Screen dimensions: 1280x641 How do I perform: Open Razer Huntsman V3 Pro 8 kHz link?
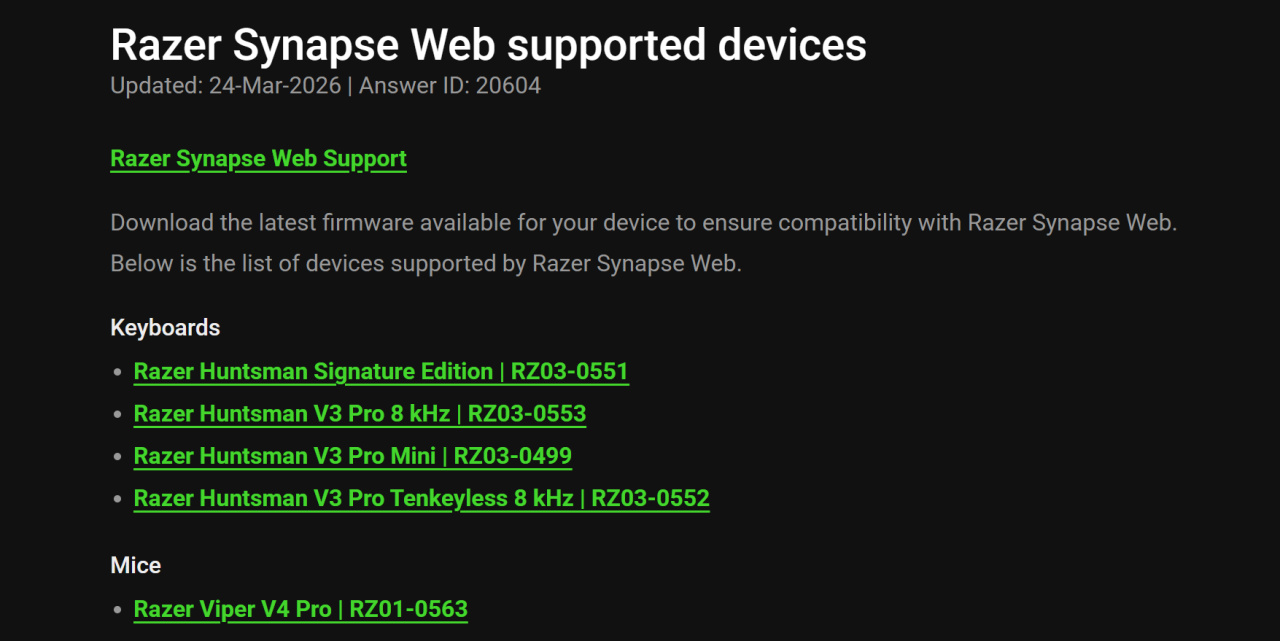click(x=360, y=414)
